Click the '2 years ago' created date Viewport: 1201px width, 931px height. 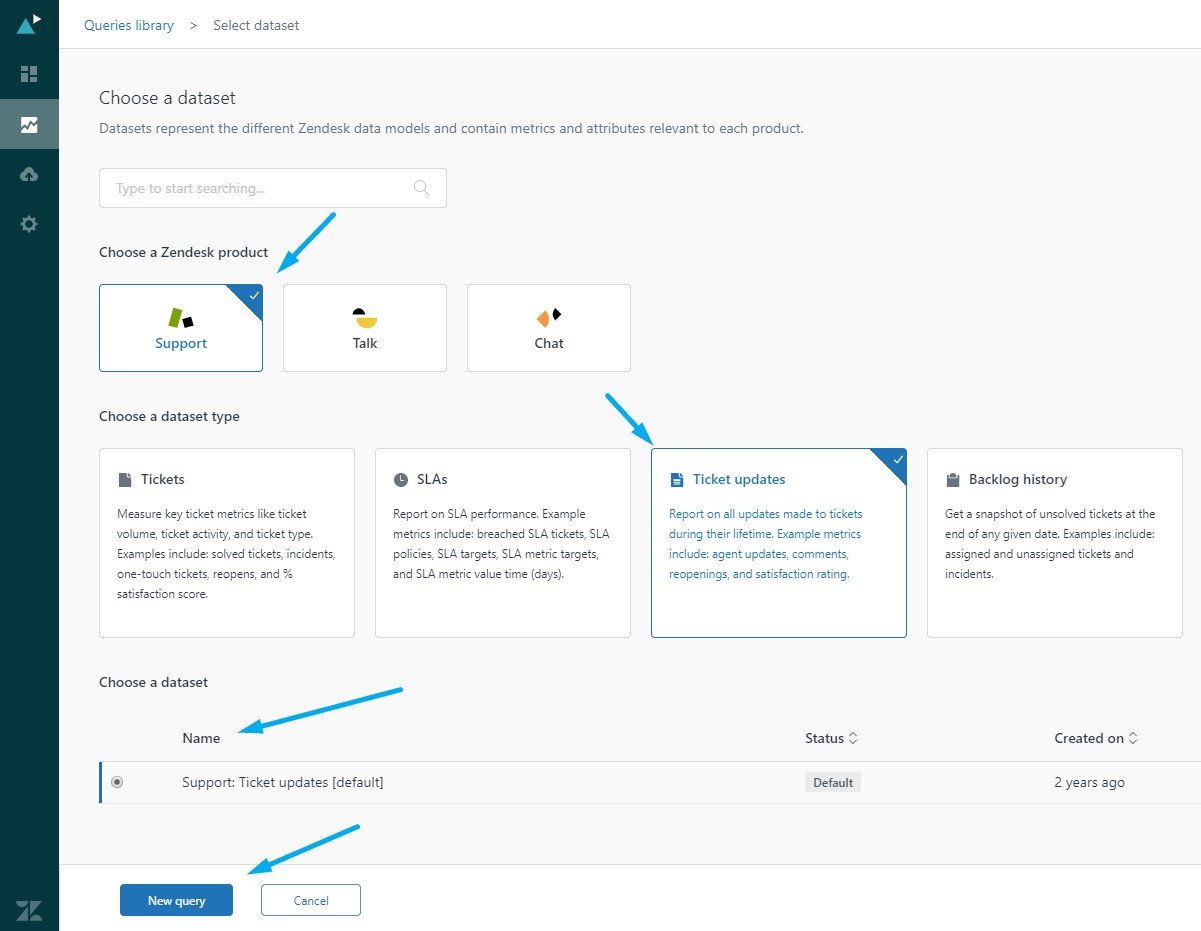(1089, 782)
